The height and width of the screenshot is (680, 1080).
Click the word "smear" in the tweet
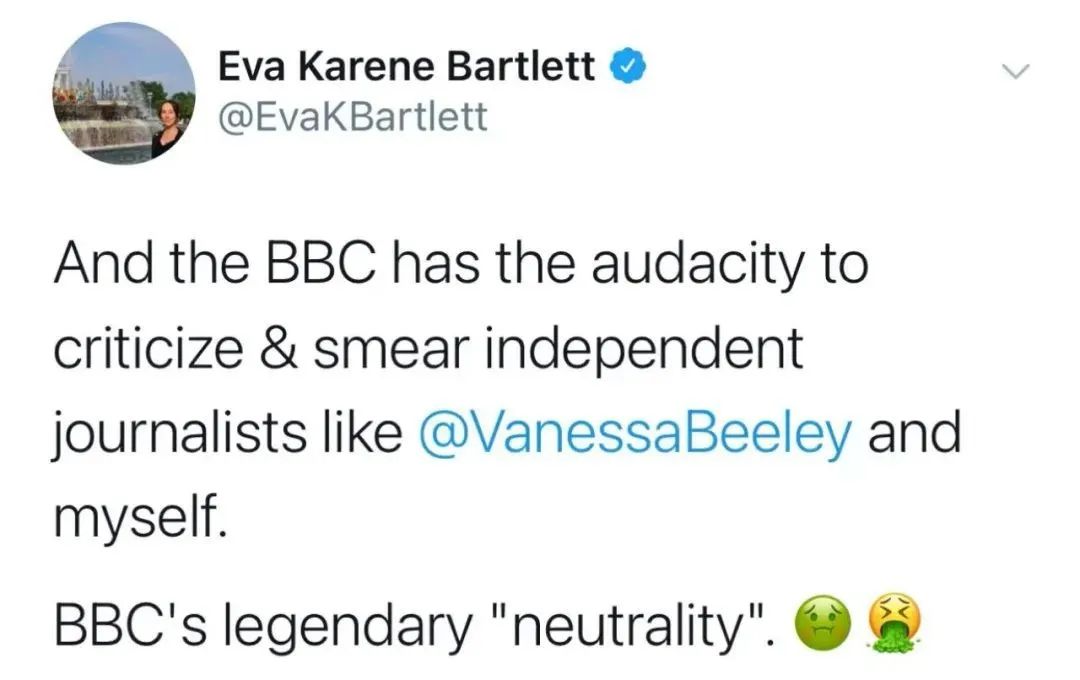point(376,349)
